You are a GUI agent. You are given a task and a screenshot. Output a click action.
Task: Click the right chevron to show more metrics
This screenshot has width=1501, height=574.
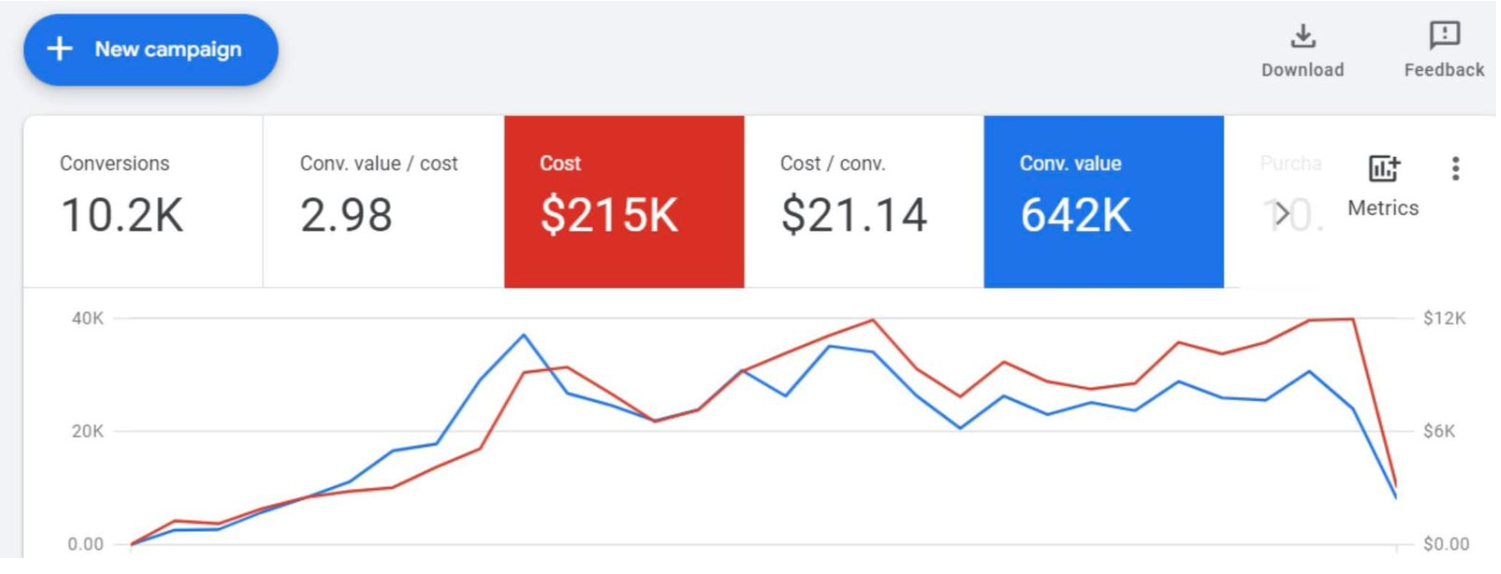point(1283,212)
